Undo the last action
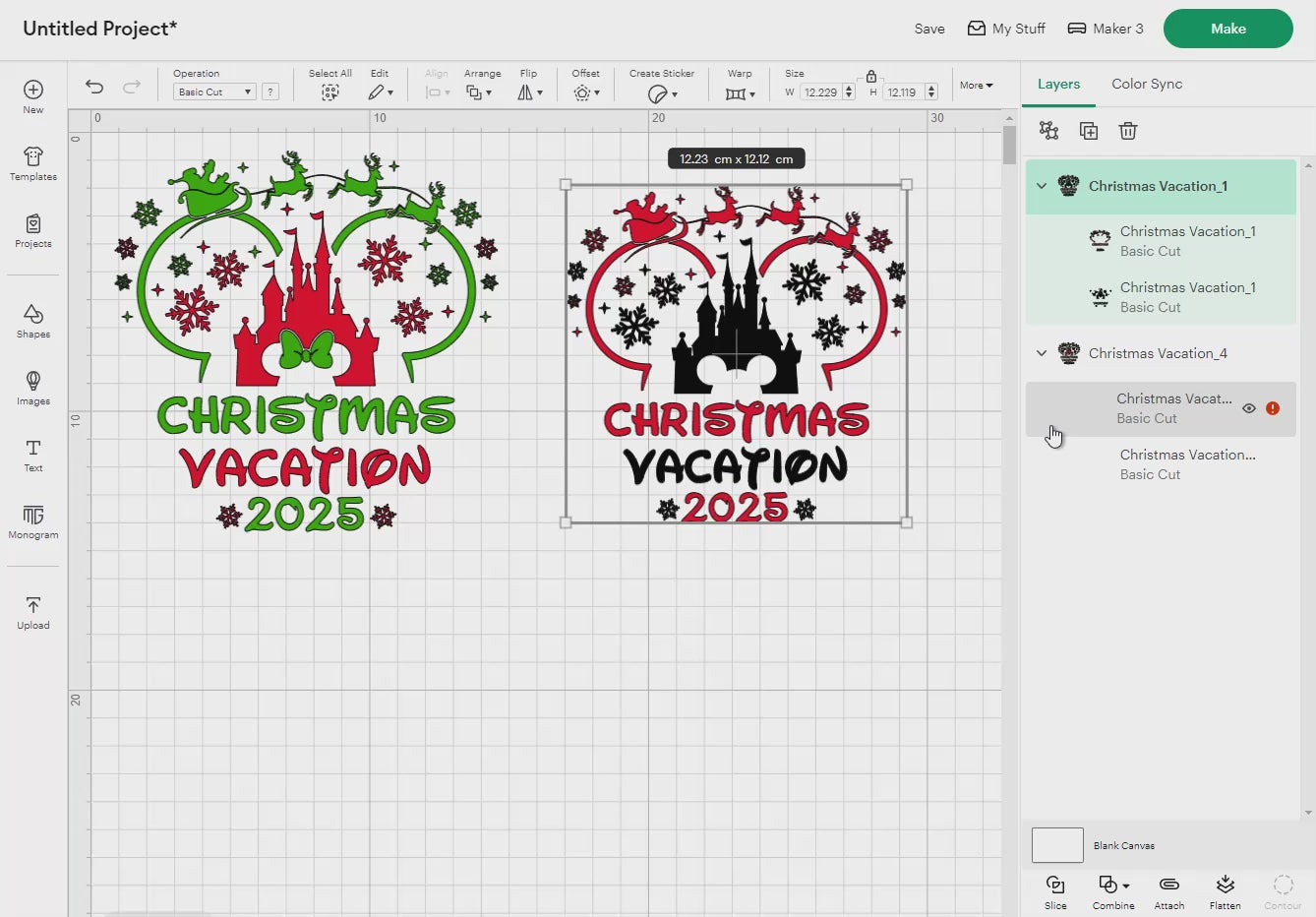Viewport: 1316px width, 917px height. (94, 87)
